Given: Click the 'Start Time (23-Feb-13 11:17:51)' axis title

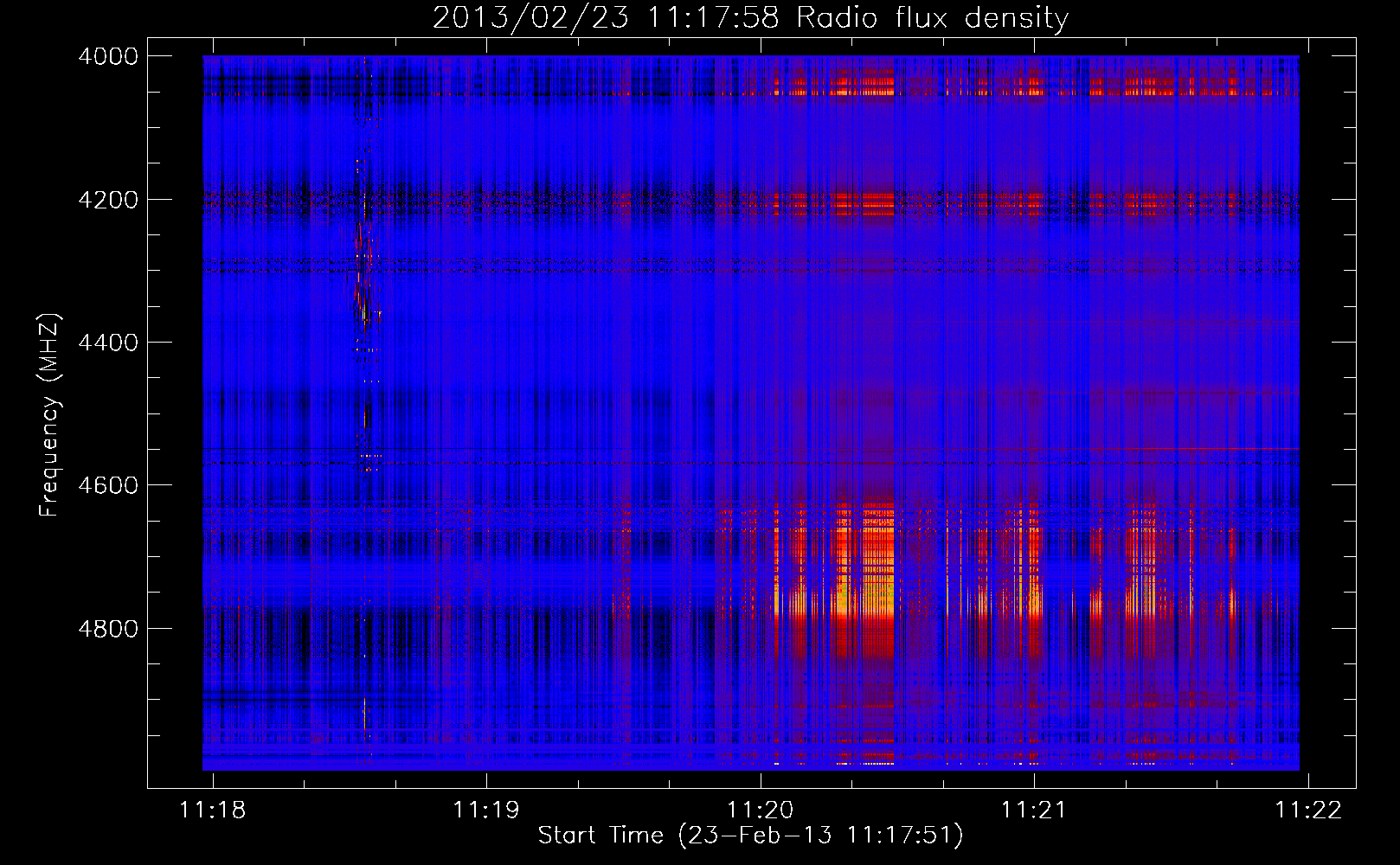Looking at the screenshot, I should pyautogui.click(x=750, y=836).
